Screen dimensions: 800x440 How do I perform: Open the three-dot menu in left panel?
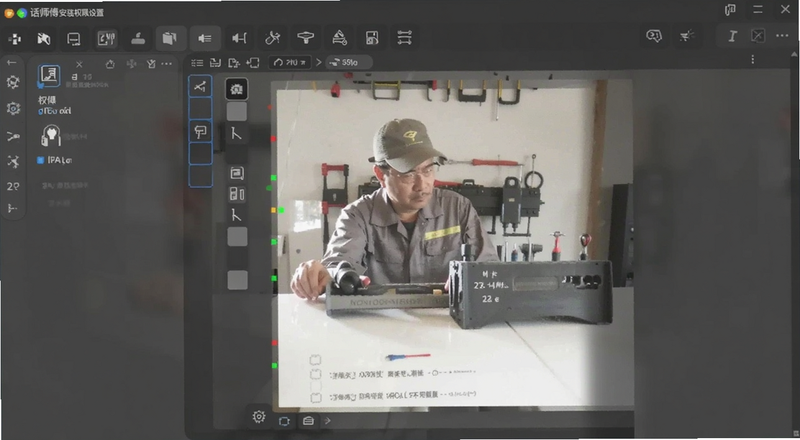click(166, 64)
